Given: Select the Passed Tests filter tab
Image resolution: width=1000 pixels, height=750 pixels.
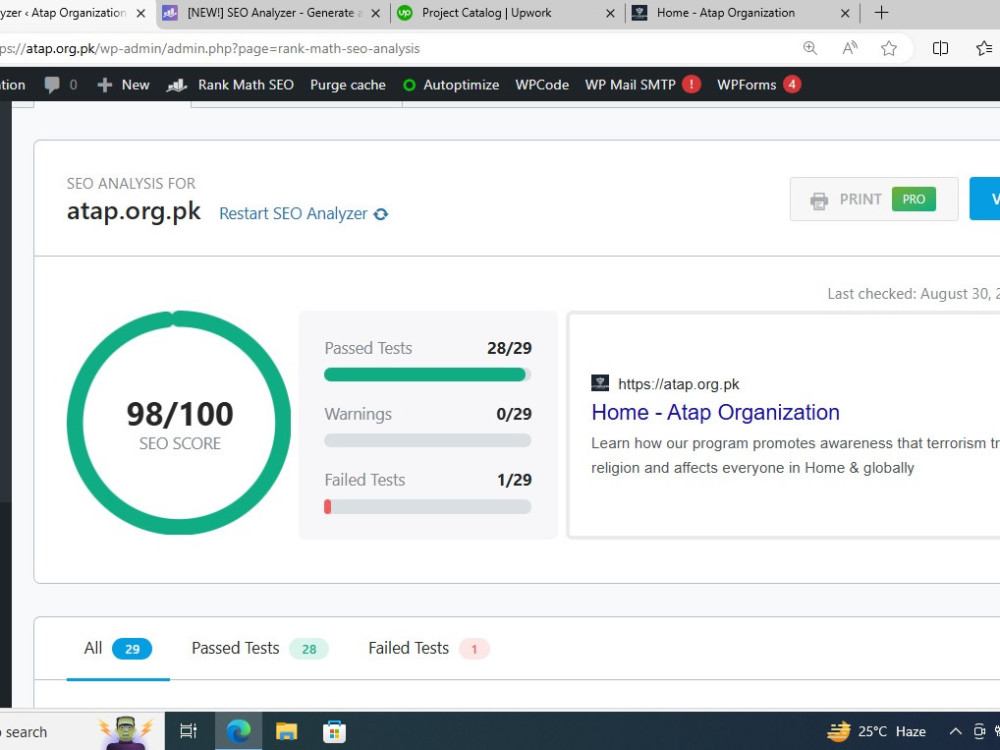Looking at the screenshot, I should tap(260, 649).
